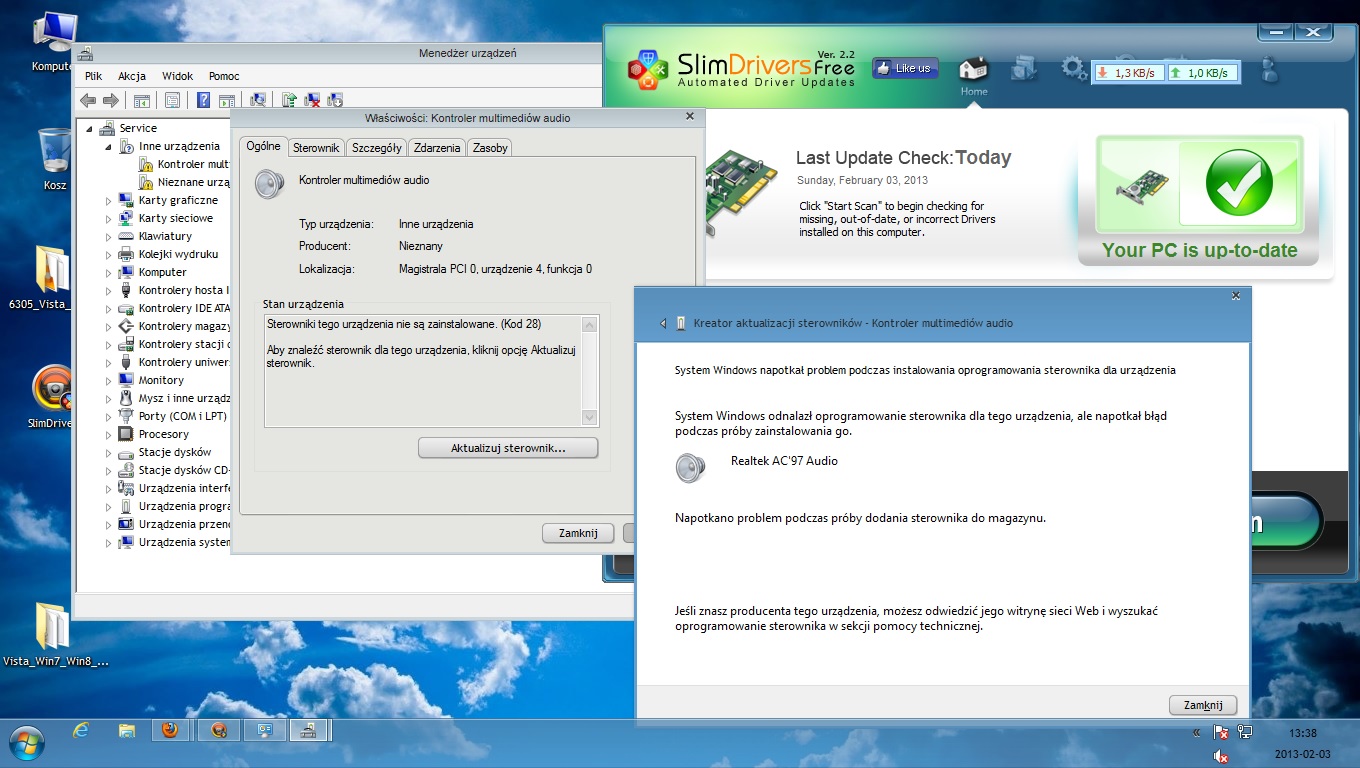Screen dimensions: 1360x768
Task: Click the SlimDrivers support person icon
Action: pos(1270,69)
